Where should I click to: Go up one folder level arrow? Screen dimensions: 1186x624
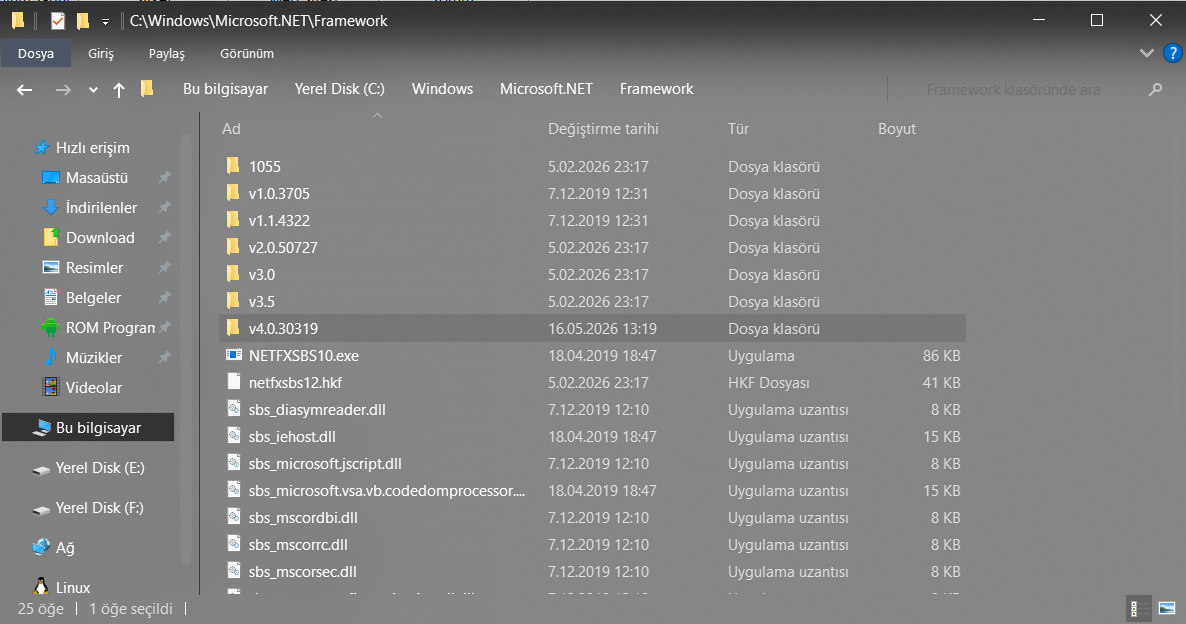(x=119, y=90)
